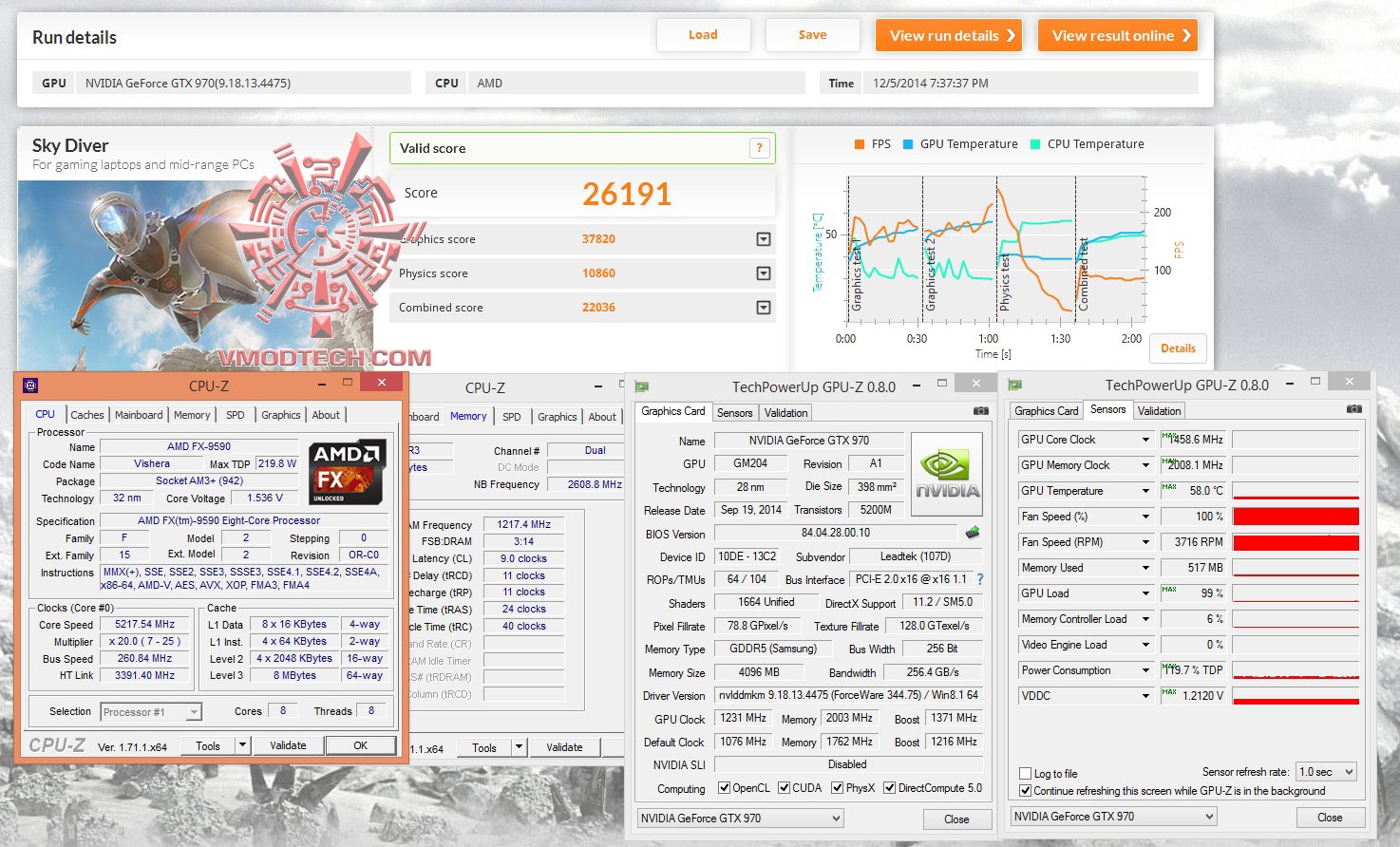Save BIOS using the chip icon beside BIOS Version
This screenshot has height=847, width=1400.
tap(972, 533)
